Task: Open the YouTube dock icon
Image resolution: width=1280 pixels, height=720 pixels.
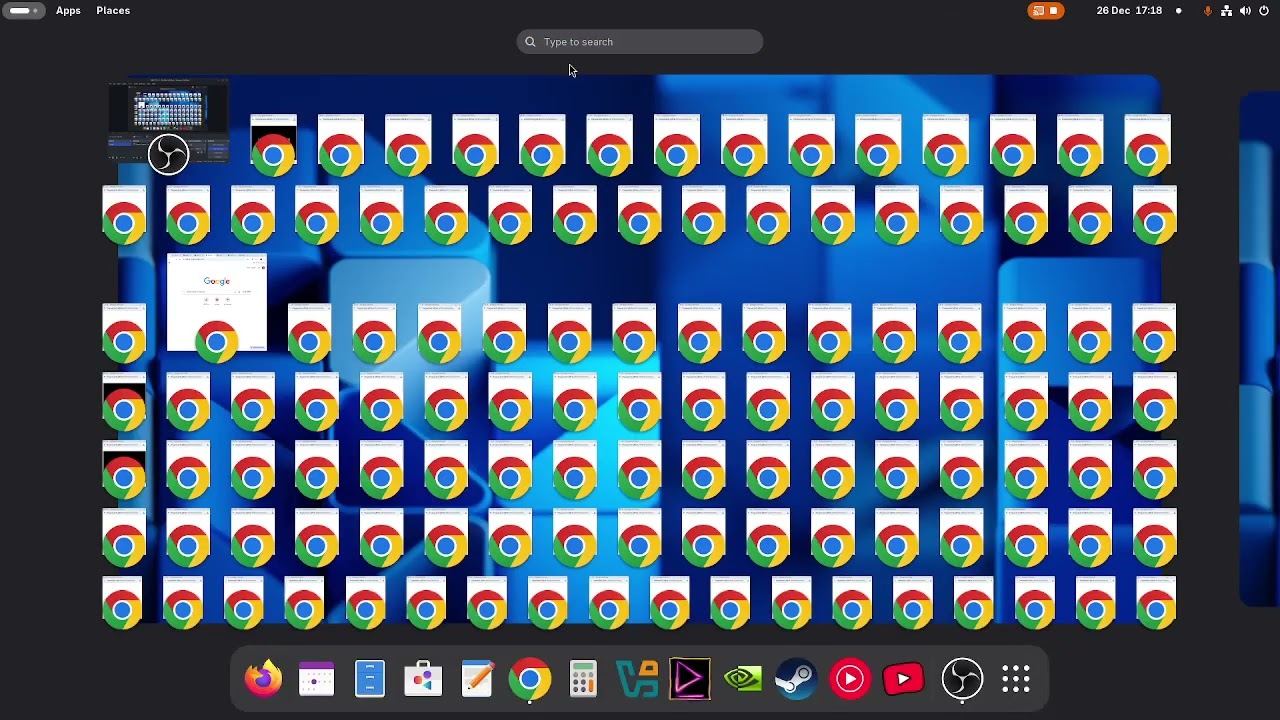Action: click(x=903, y=680)
